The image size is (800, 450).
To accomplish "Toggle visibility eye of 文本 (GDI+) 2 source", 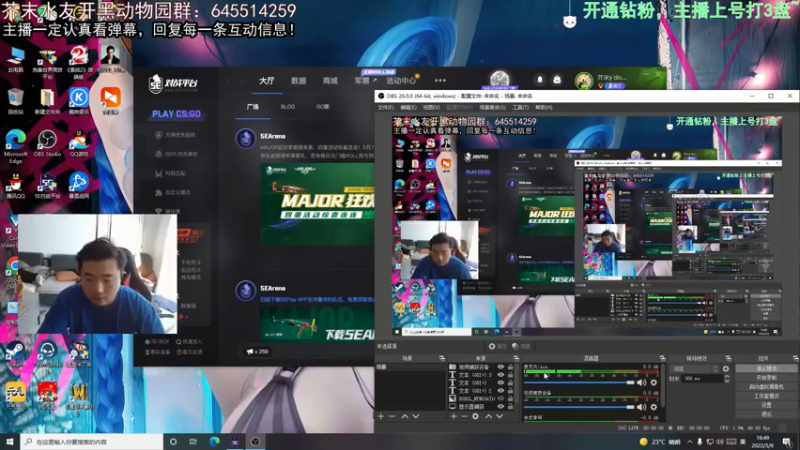I will tap(501, 391).
